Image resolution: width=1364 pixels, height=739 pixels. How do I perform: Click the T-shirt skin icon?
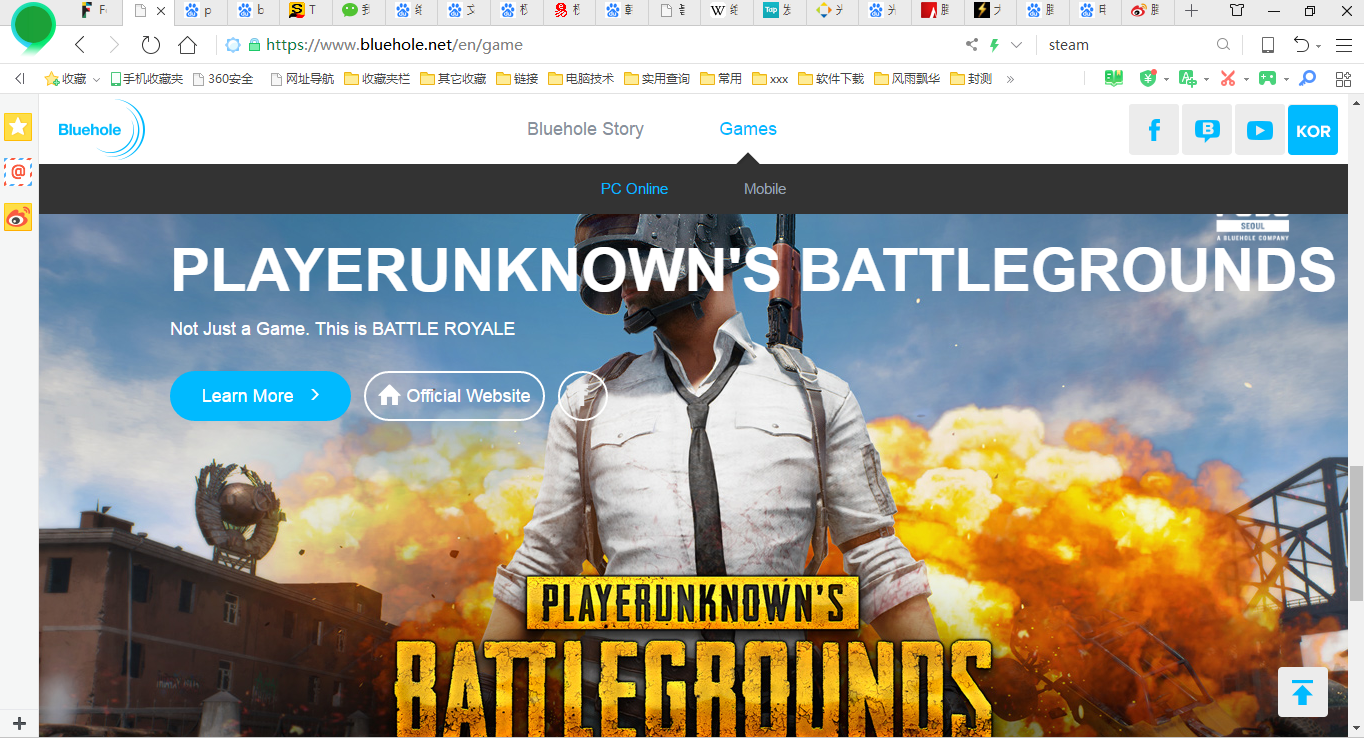(x=1237, y=11)
